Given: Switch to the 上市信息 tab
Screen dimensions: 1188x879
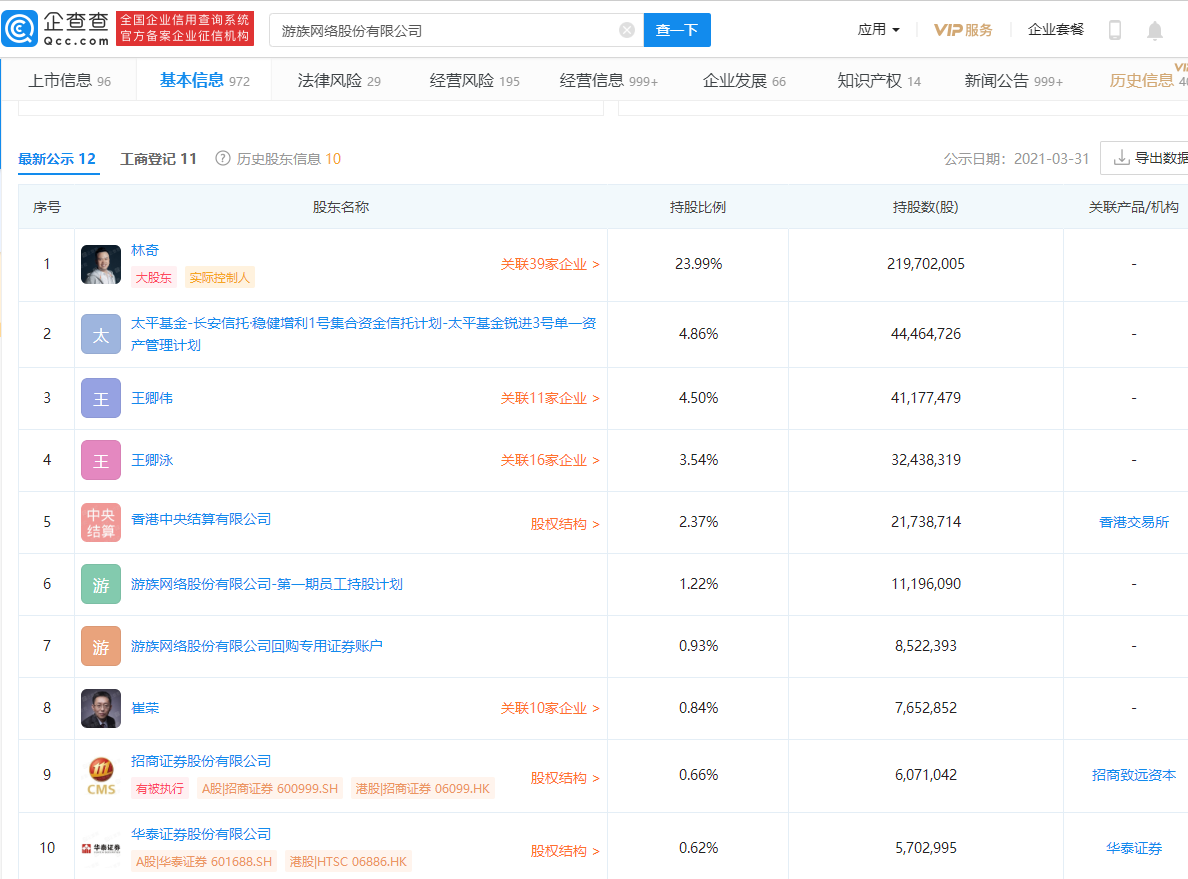Looking at the screenshot, I should click(x=69, y=80).
